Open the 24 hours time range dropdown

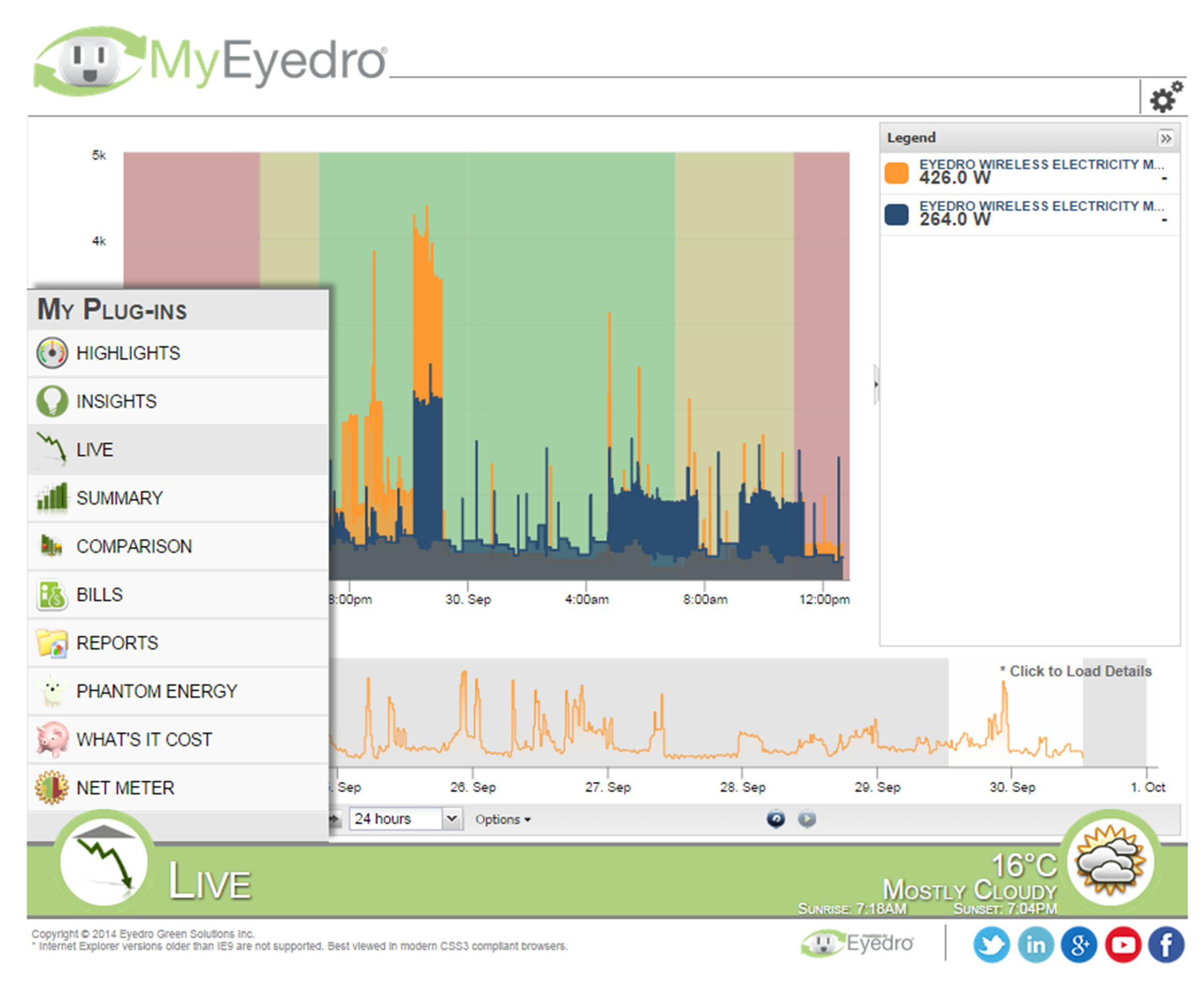[406, 819]
